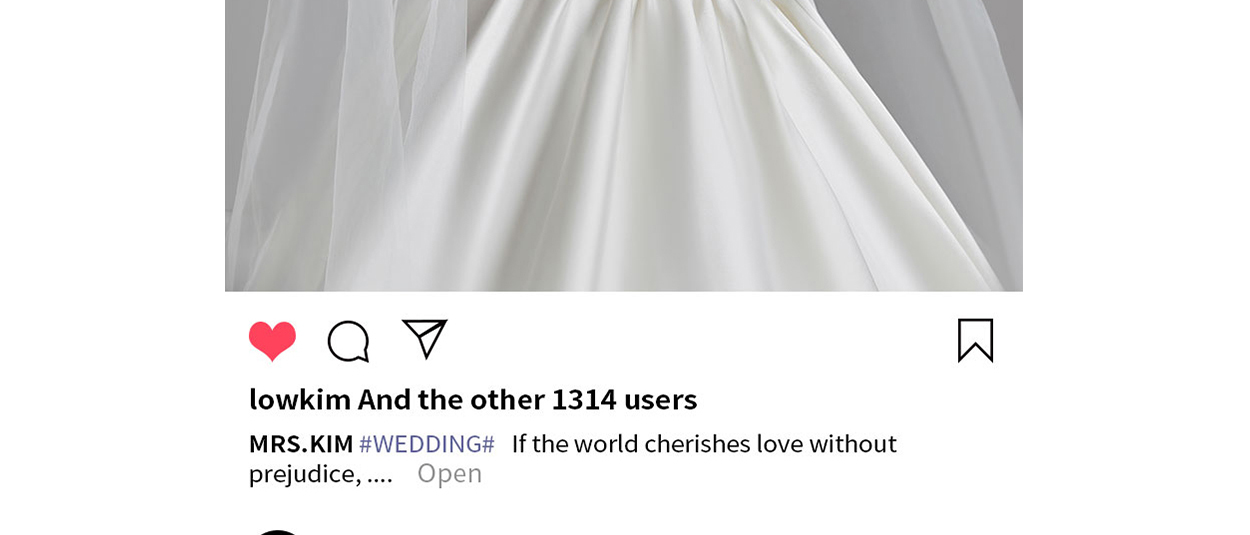Image resolution: width=1250 pixels, height=535 pixels.
Task: Click the white wedding dress photo
Action: coord(624,146)
